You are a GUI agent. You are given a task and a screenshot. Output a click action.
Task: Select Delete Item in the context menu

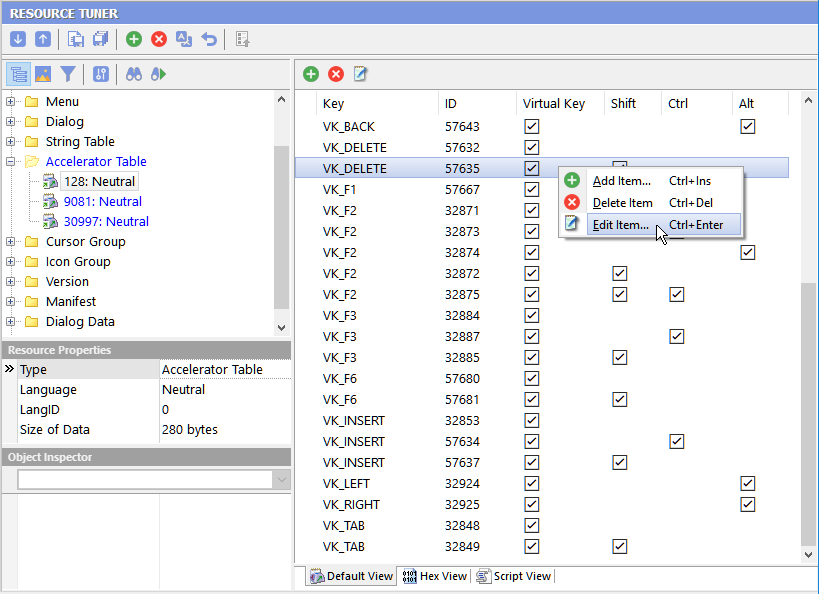(x=621, y=202)
